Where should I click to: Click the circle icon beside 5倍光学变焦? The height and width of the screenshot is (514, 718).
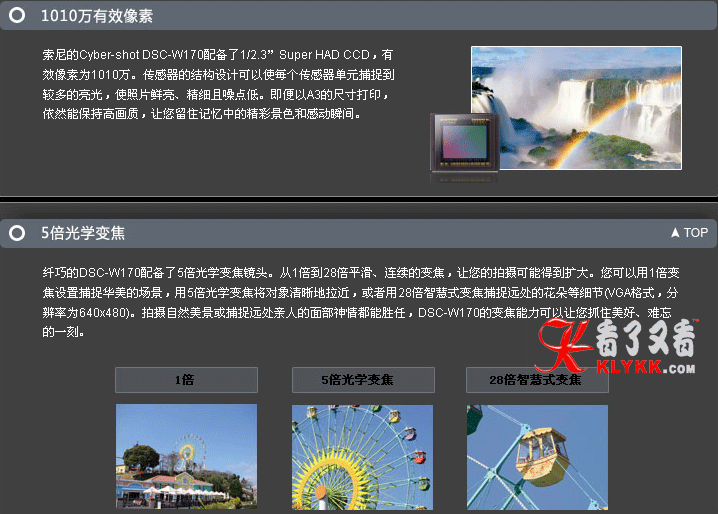coord(17,233)
